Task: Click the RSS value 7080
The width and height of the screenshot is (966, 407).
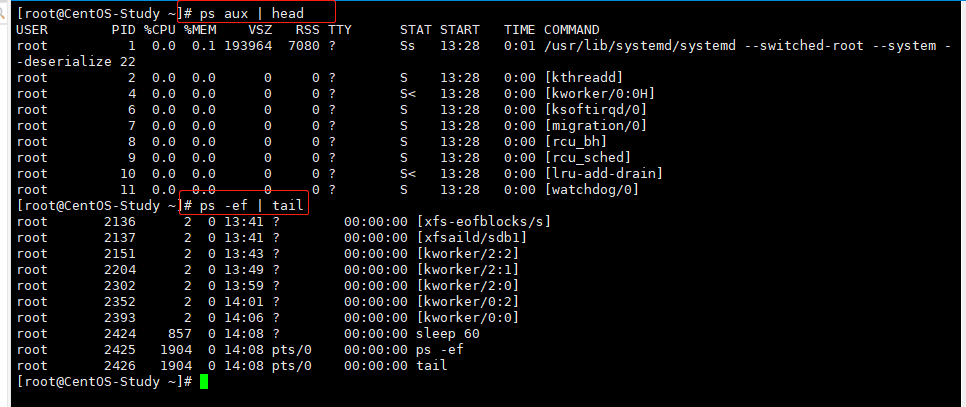Action: tap(304, 46)
